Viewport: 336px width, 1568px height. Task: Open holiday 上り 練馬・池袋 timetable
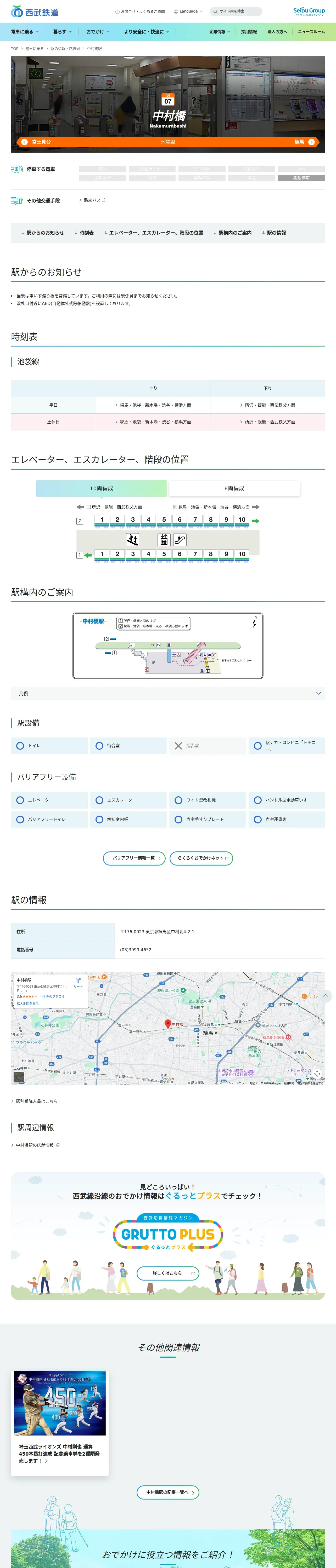click(x=153, y=422)
